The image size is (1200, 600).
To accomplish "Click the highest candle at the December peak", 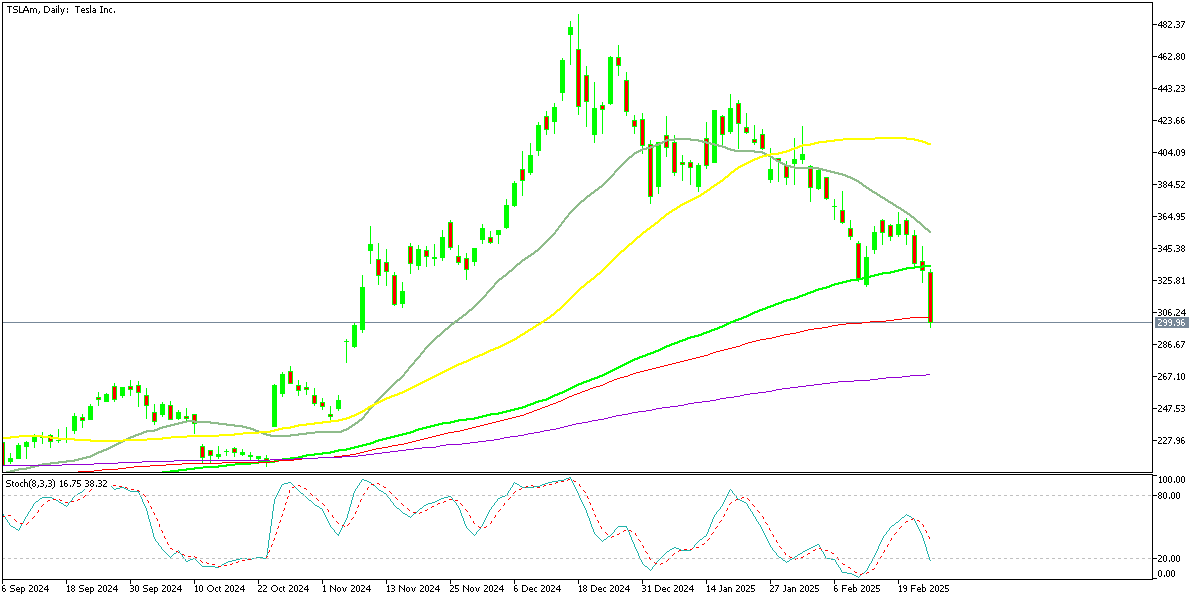I will pos(578,60).
